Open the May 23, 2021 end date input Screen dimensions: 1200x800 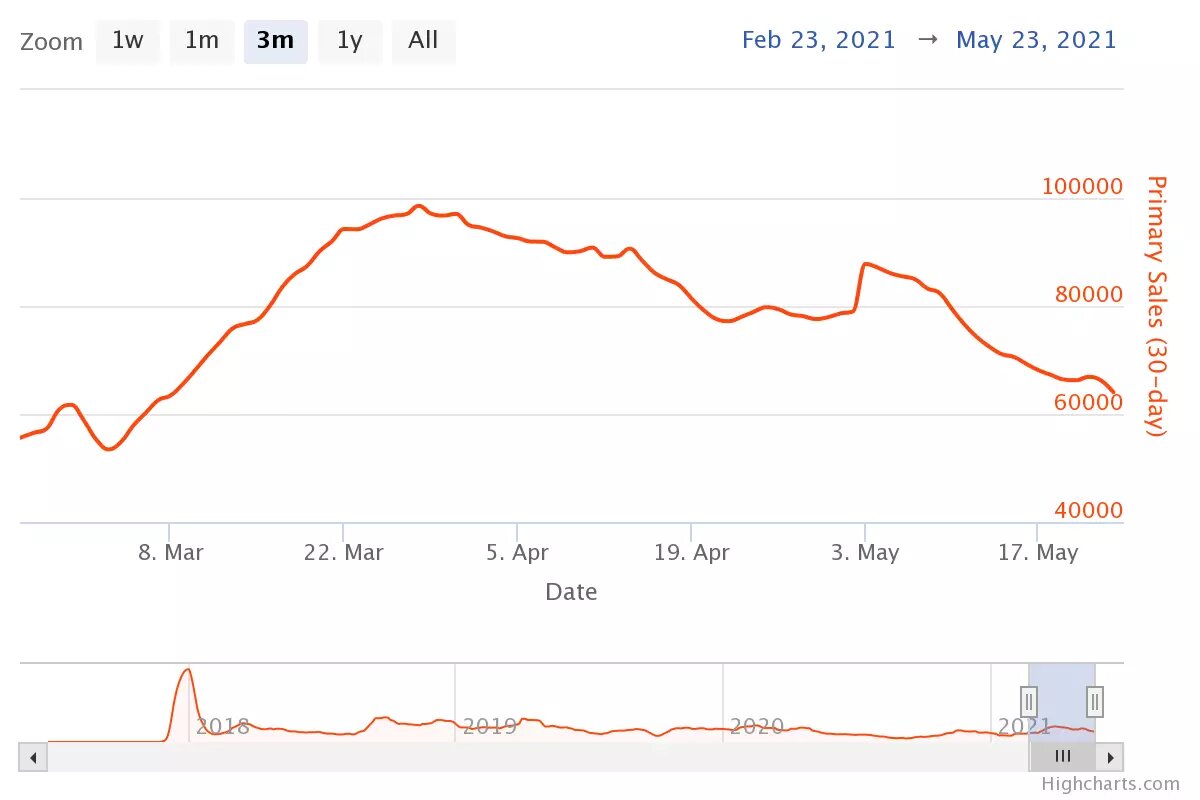[x=1036, y=39]
